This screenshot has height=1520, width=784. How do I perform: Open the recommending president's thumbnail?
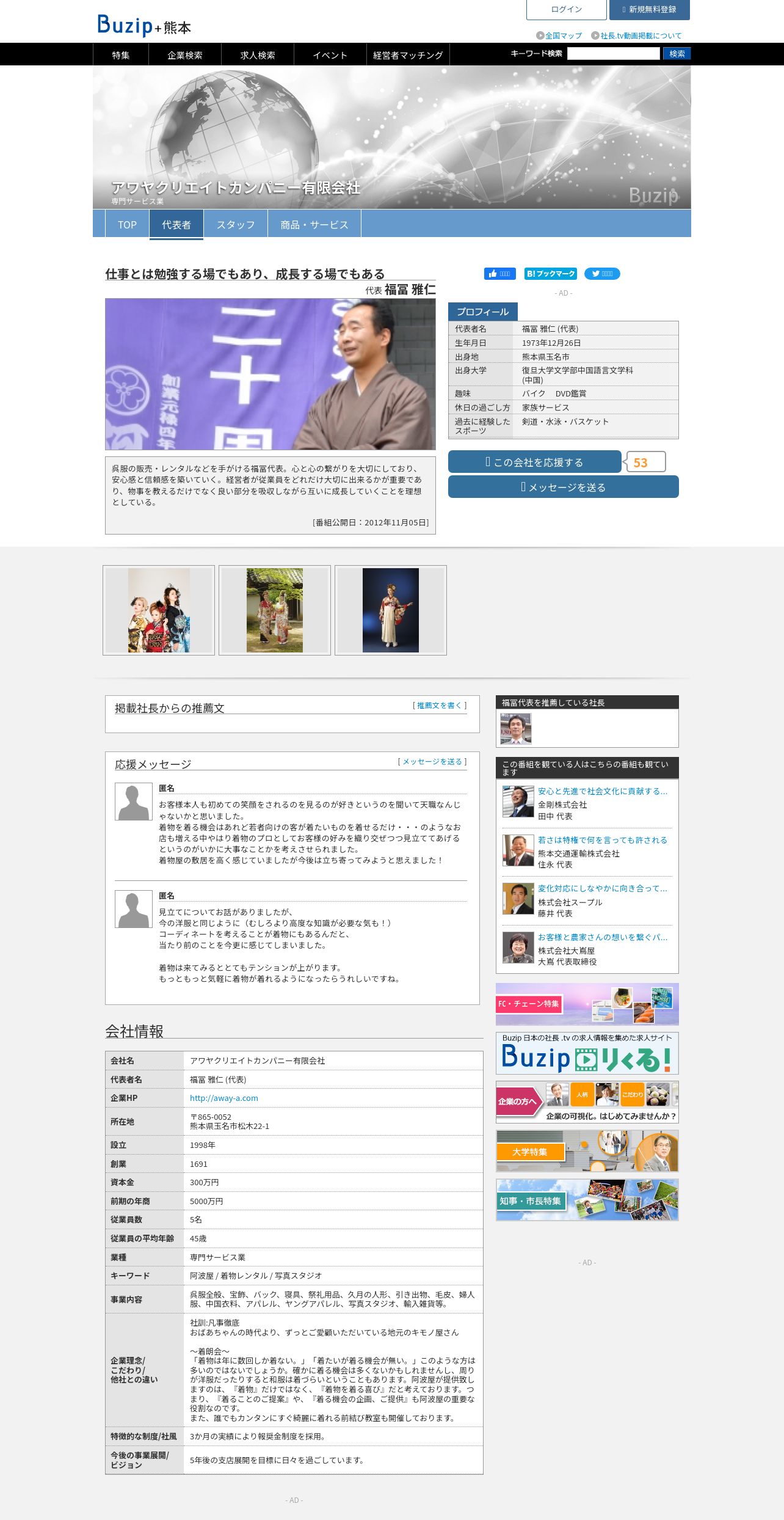point(516,728)
